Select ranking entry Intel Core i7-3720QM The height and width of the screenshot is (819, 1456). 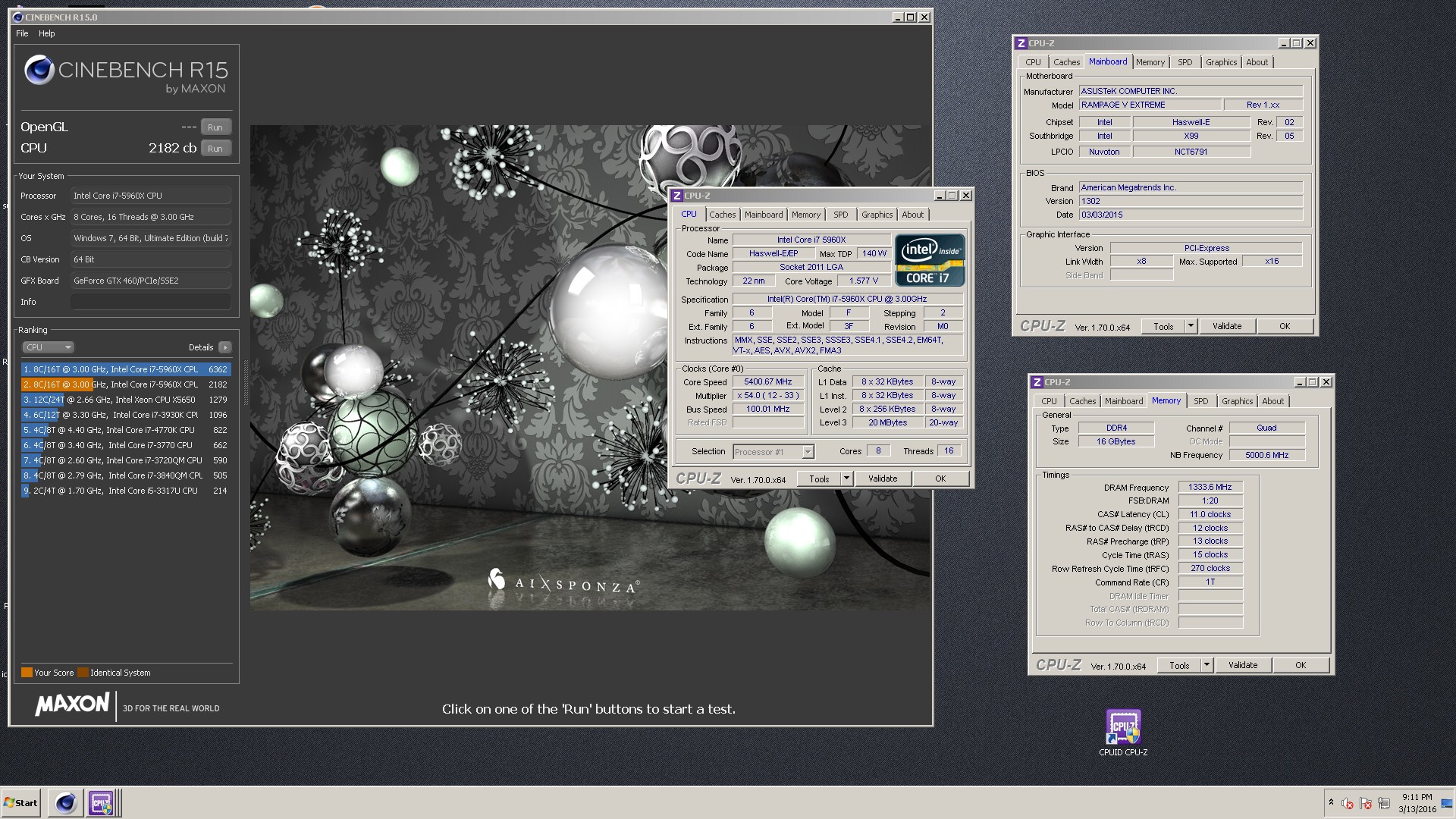pyautogui.click(x=125, y=460)
